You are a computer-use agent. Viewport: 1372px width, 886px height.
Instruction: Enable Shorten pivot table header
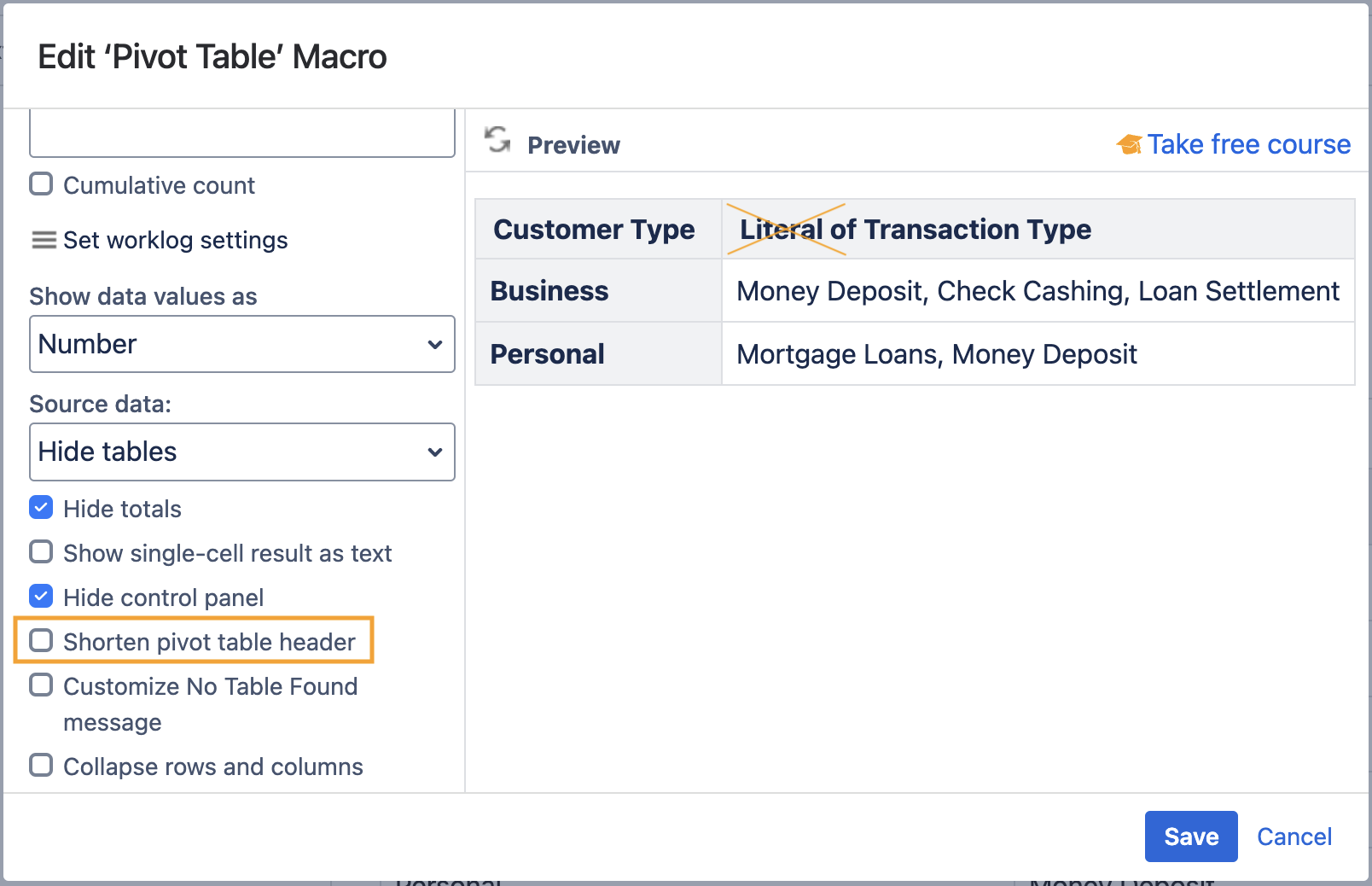tap(41, 641)
